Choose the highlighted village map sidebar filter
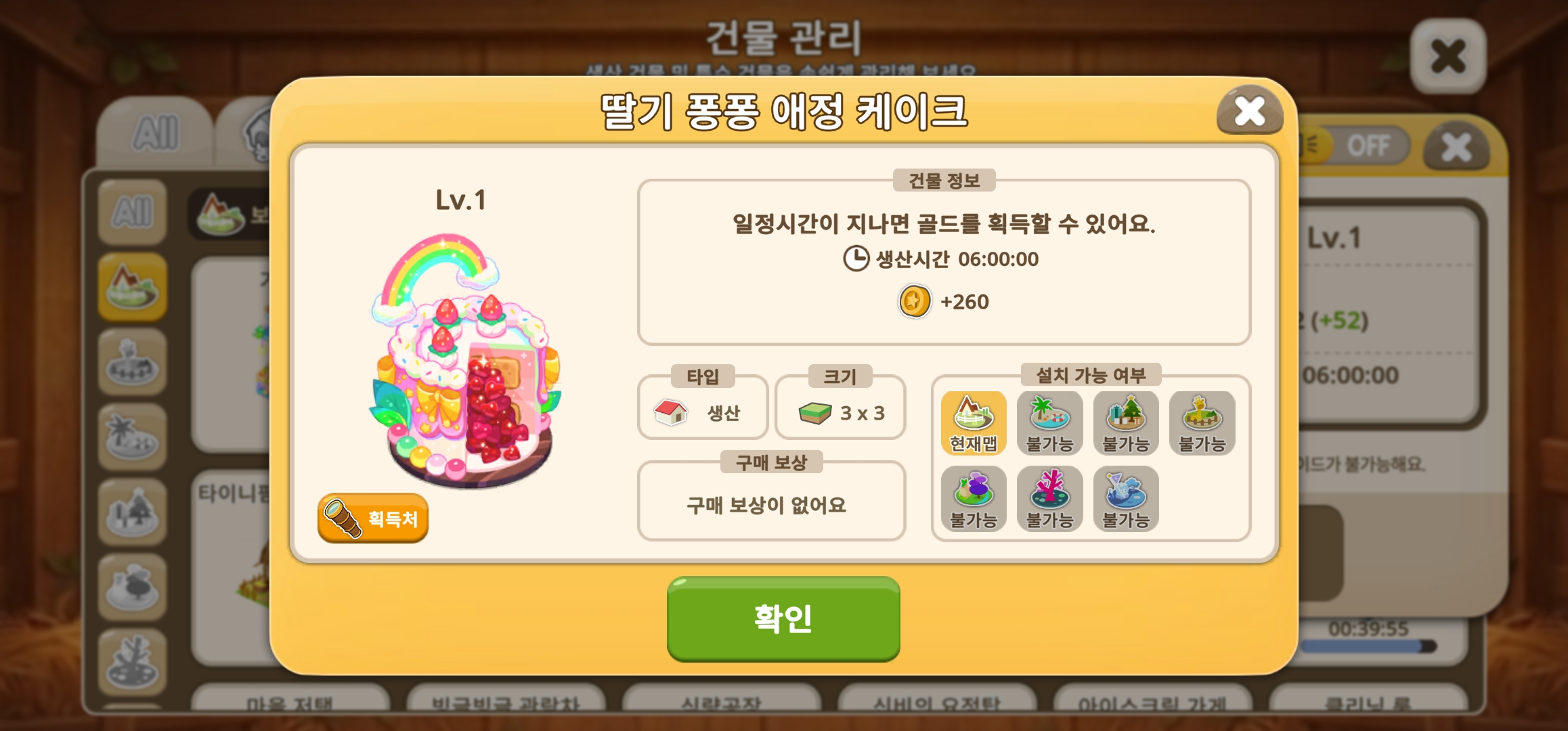Image resolution: width=1568 pixels, height=731 pixels. [133, 287]
